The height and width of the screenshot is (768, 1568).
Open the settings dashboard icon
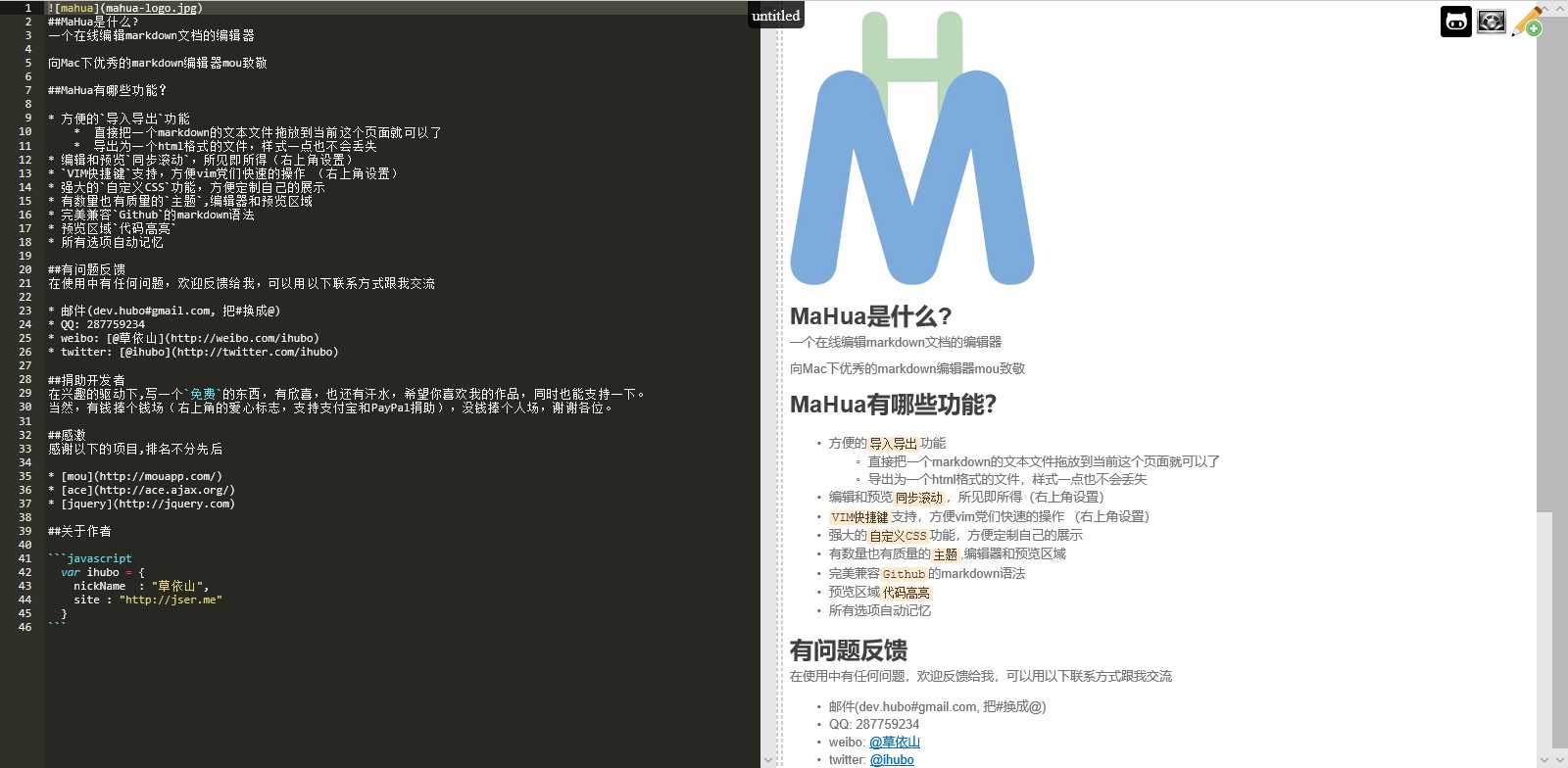coord(1492,21)
